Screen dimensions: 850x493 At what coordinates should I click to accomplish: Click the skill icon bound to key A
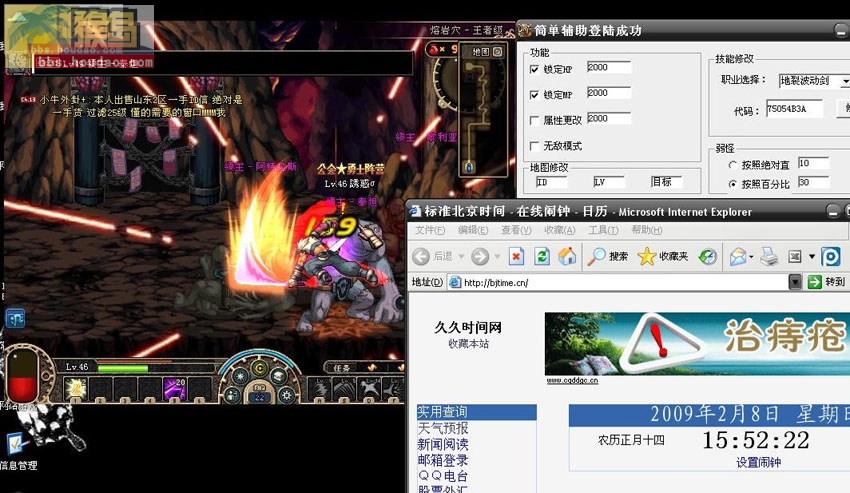320,390
